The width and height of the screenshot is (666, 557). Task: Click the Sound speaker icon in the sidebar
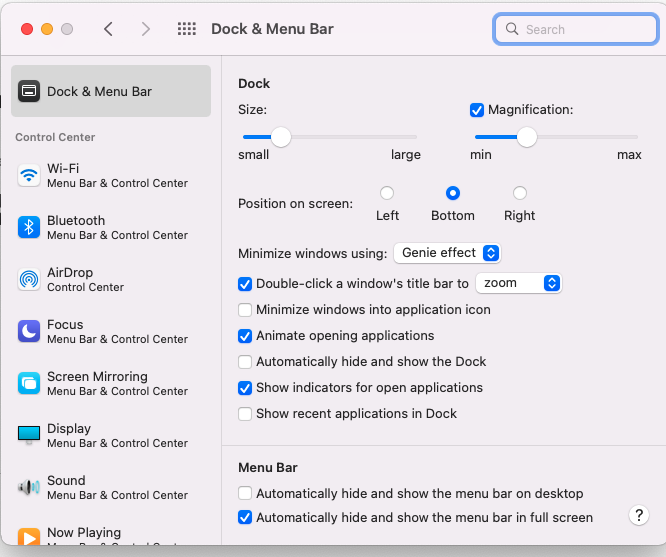click(x=29, y=487)
